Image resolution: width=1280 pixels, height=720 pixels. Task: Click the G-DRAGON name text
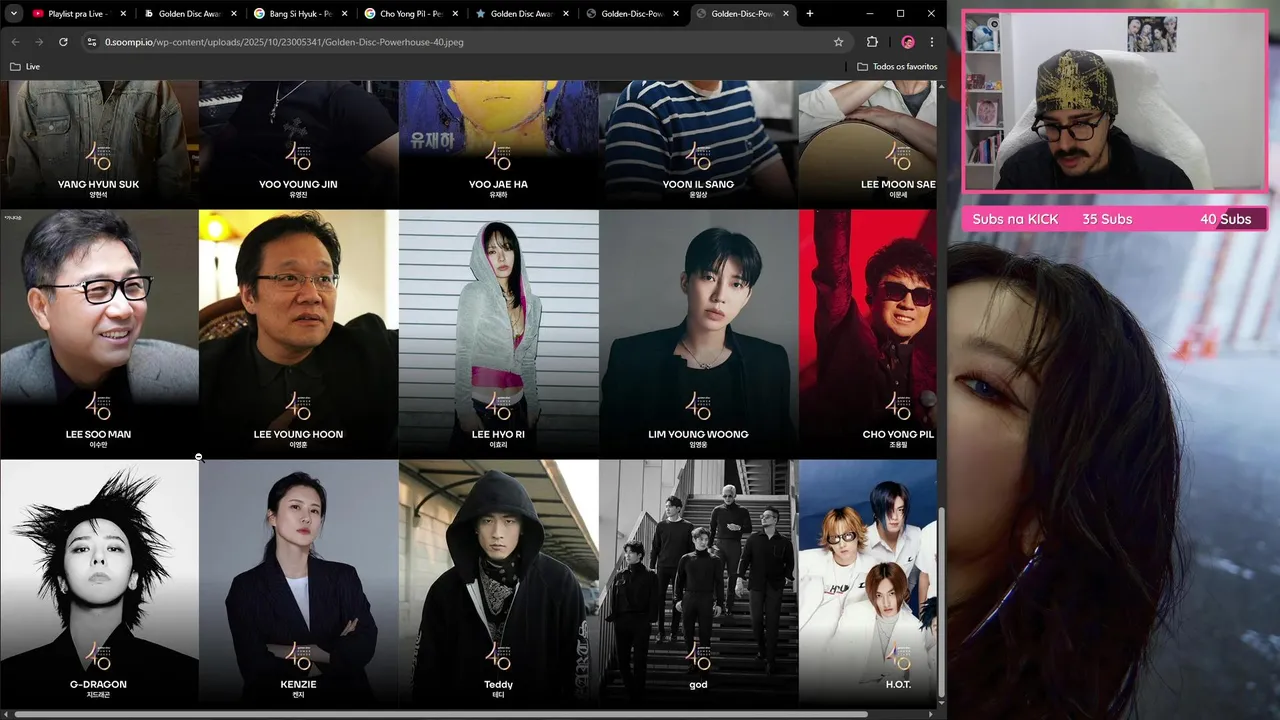point(98,684)
